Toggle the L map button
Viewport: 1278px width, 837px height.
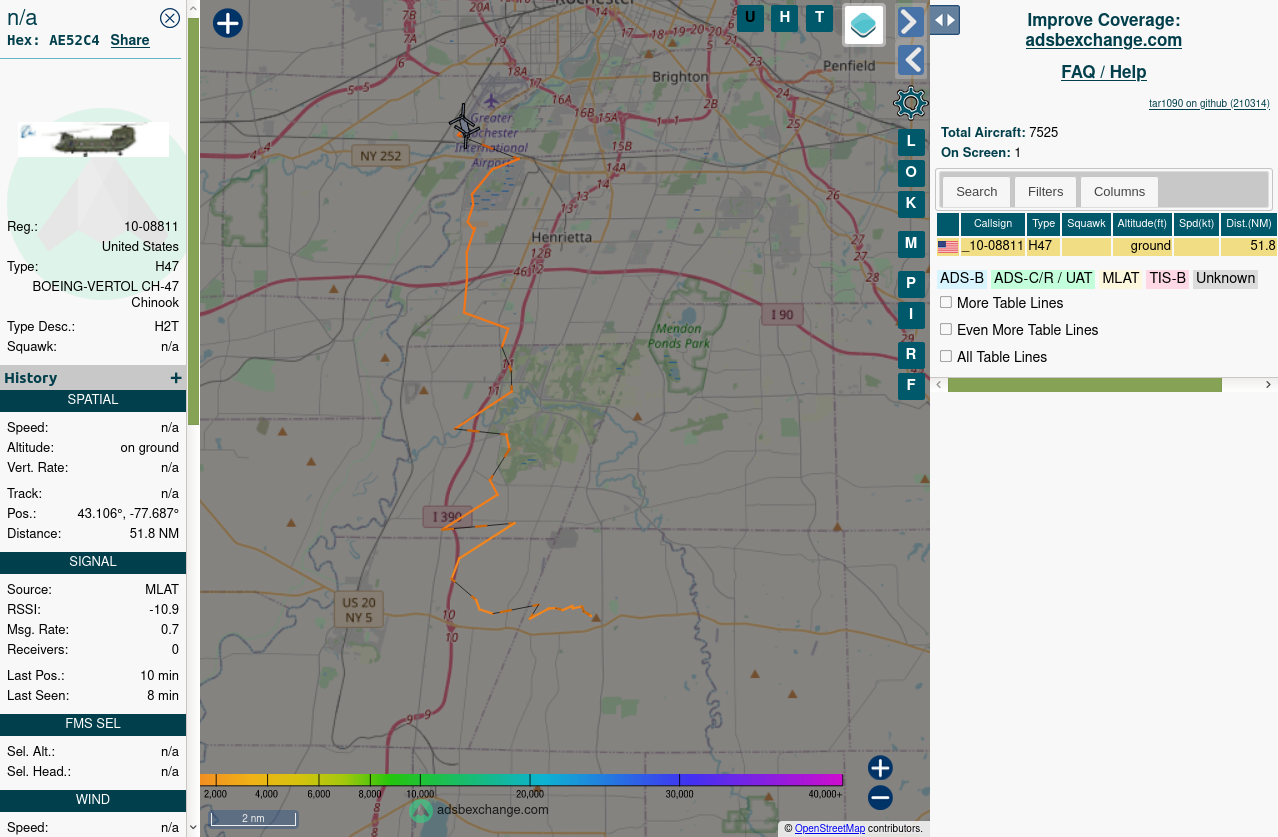[x=911, y=142]
